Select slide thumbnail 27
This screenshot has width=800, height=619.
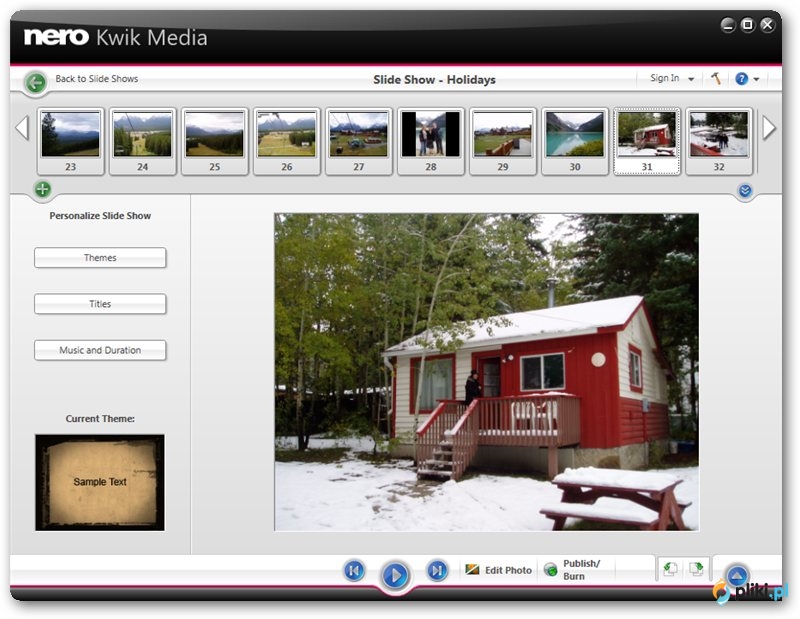(359, 141)
